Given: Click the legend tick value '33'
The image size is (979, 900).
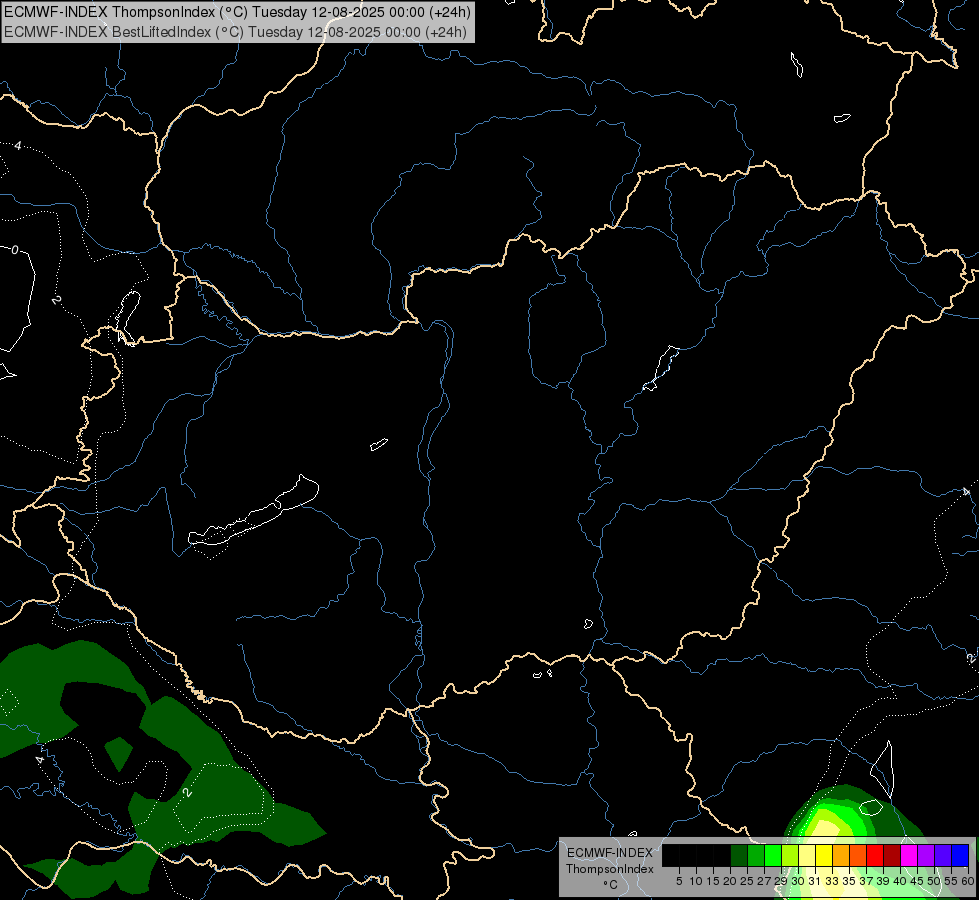Looking at the screenshot, I should tap(832, 881).
